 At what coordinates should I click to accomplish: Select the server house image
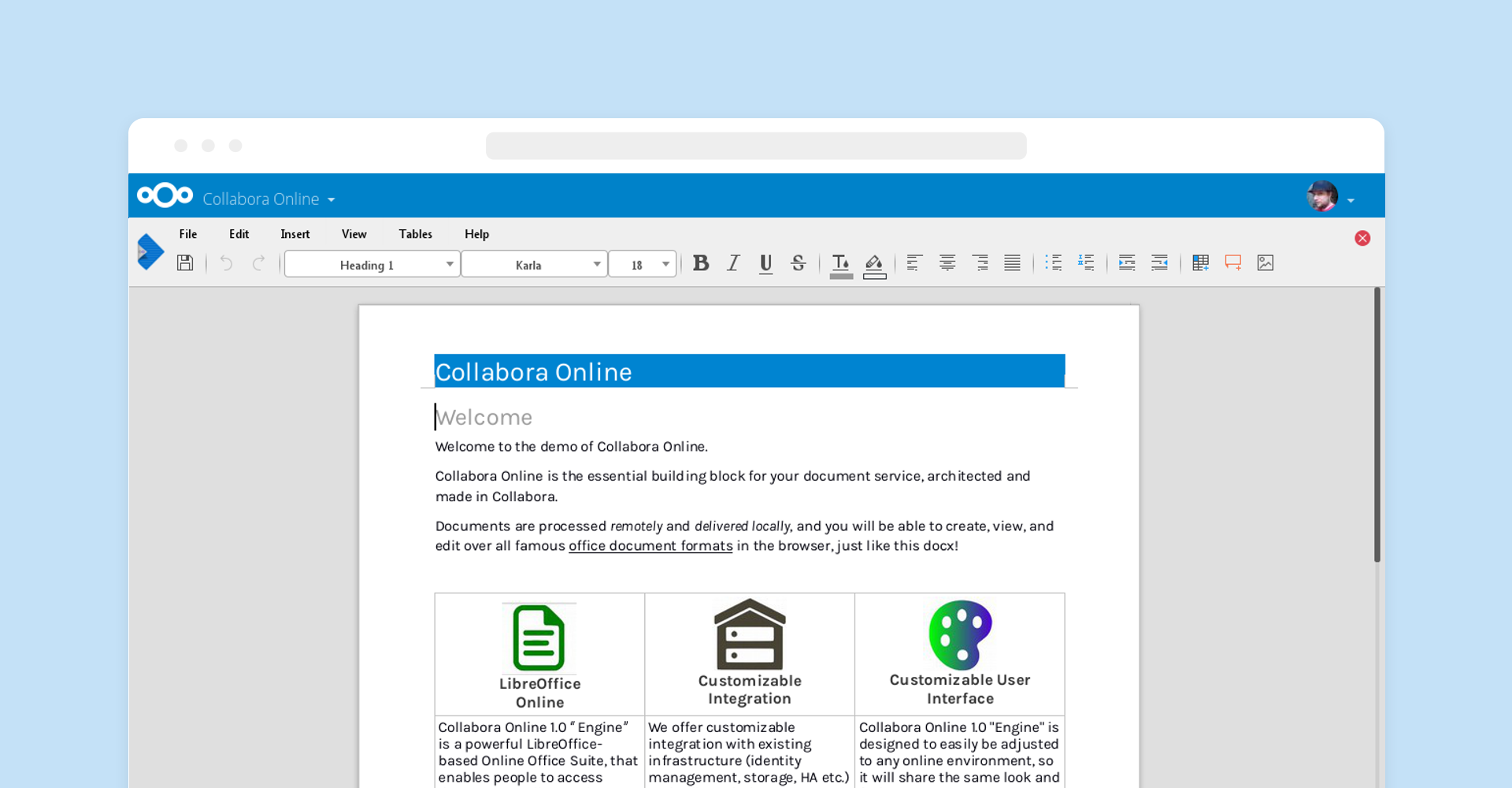tap(750, 634)
